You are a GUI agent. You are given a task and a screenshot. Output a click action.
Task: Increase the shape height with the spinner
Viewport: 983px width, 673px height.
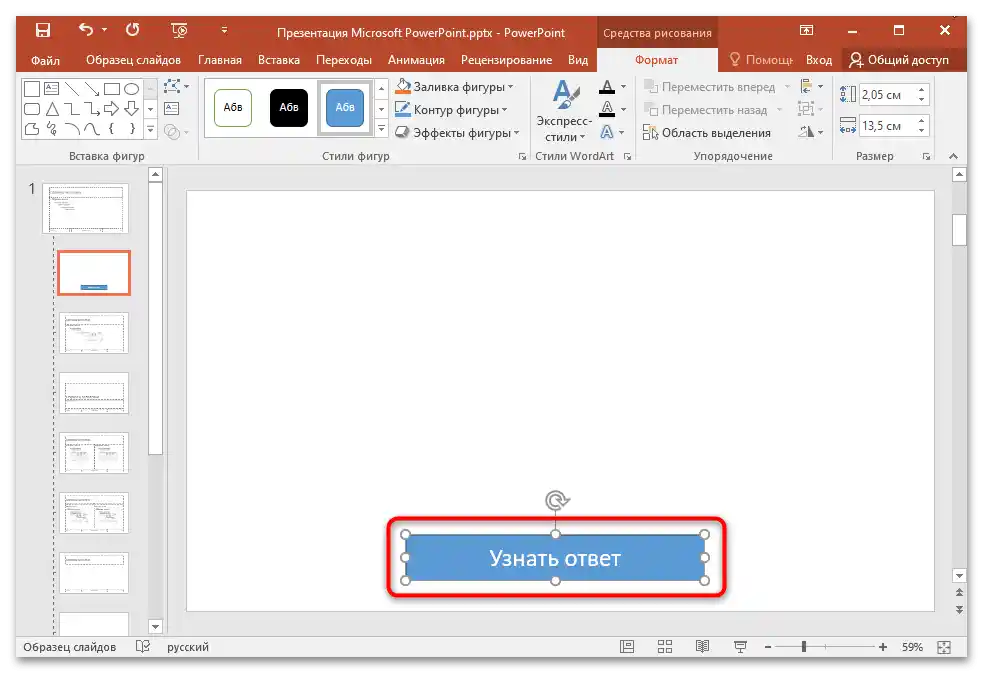(922, 90)
